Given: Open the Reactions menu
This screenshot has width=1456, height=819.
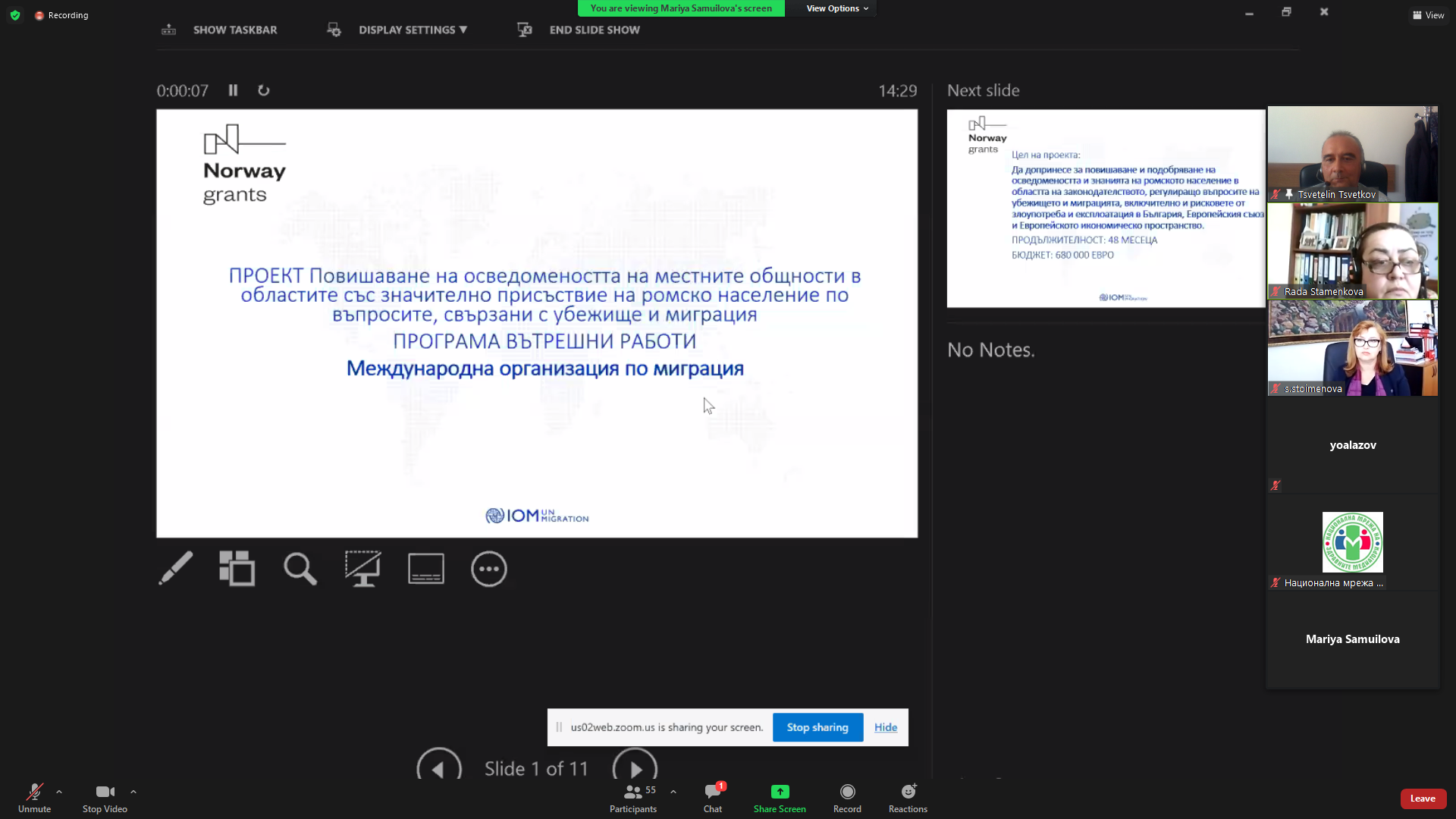Looking at the screenshot, I should point(908,799).
